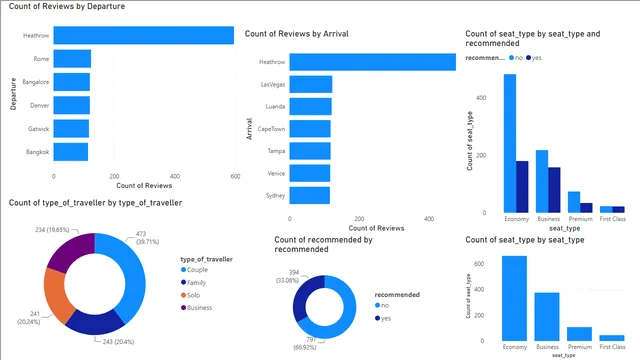Click 'yes' legend dot in clustered seat chart
The width and height of the screenshot is (640, 360).
(x=529, y=58)
